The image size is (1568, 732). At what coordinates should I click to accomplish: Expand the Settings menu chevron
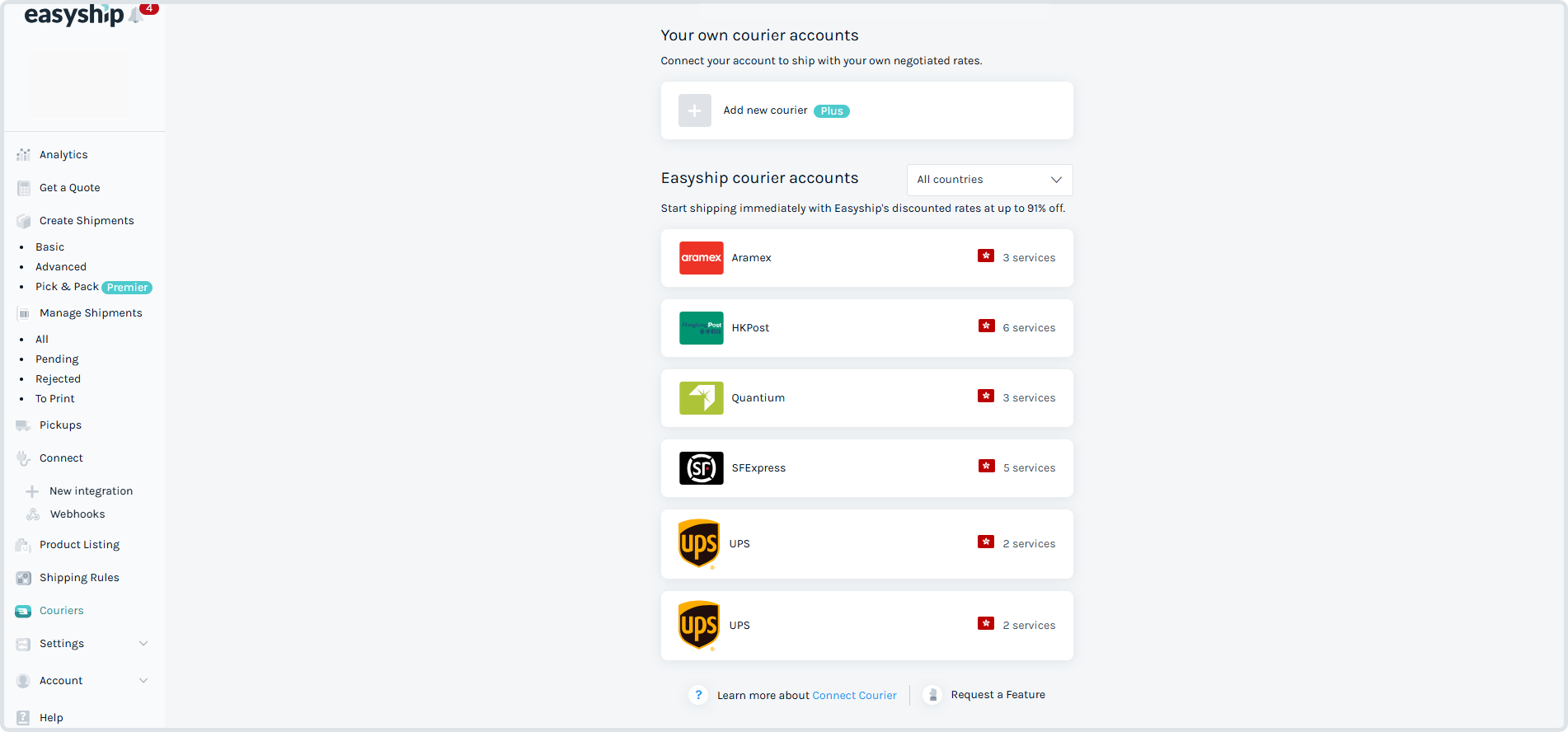(143, 644)
